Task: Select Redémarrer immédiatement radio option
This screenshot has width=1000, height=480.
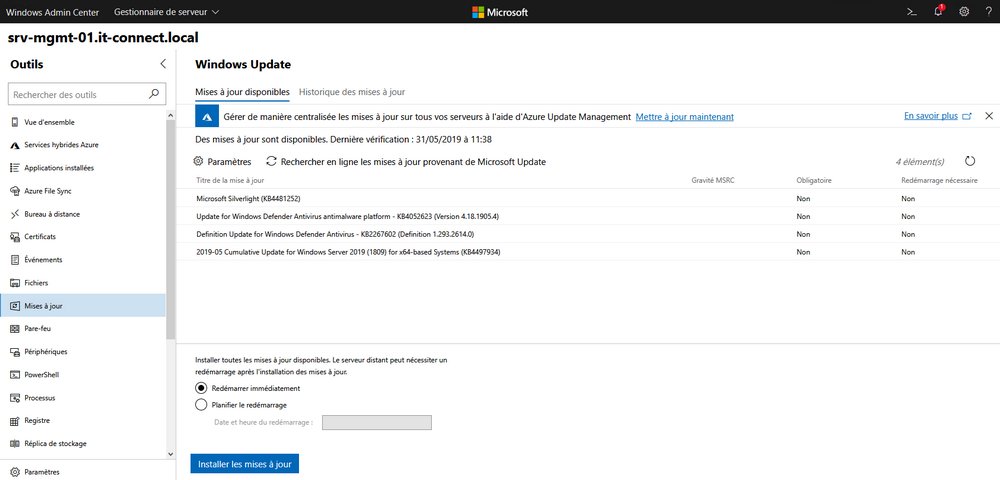Action: point(202,388)
